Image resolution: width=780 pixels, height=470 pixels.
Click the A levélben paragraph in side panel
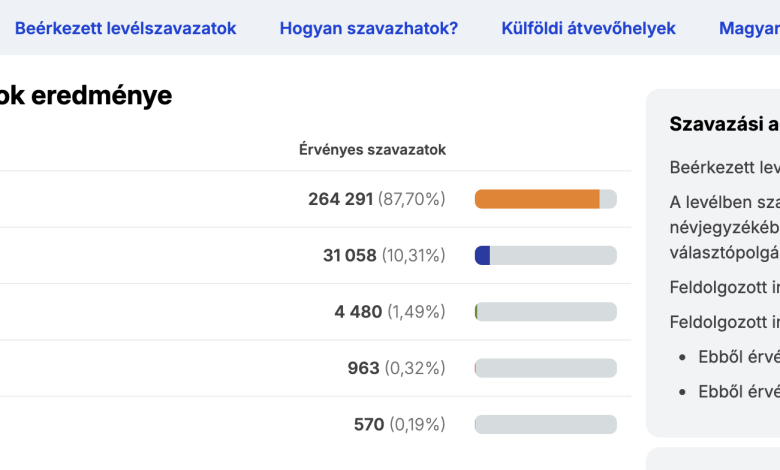pos(724,226)
